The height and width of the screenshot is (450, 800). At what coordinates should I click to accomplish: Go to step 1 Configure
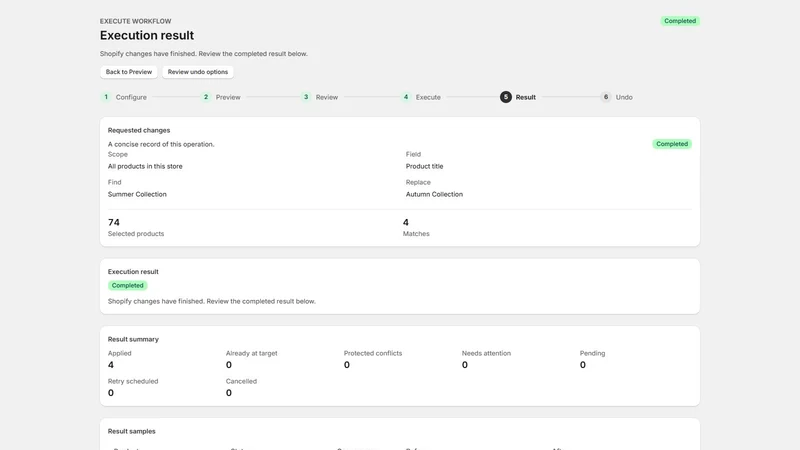[x=123, y=97]
